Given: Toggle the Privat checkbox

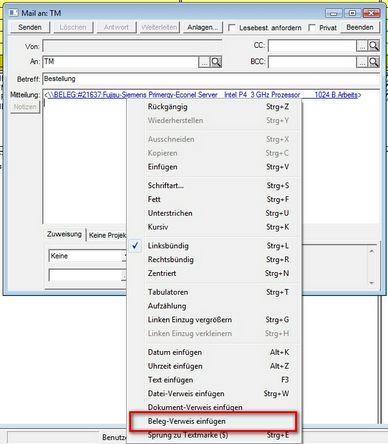Looking at the screenshot, I should [x=312, y=27].
